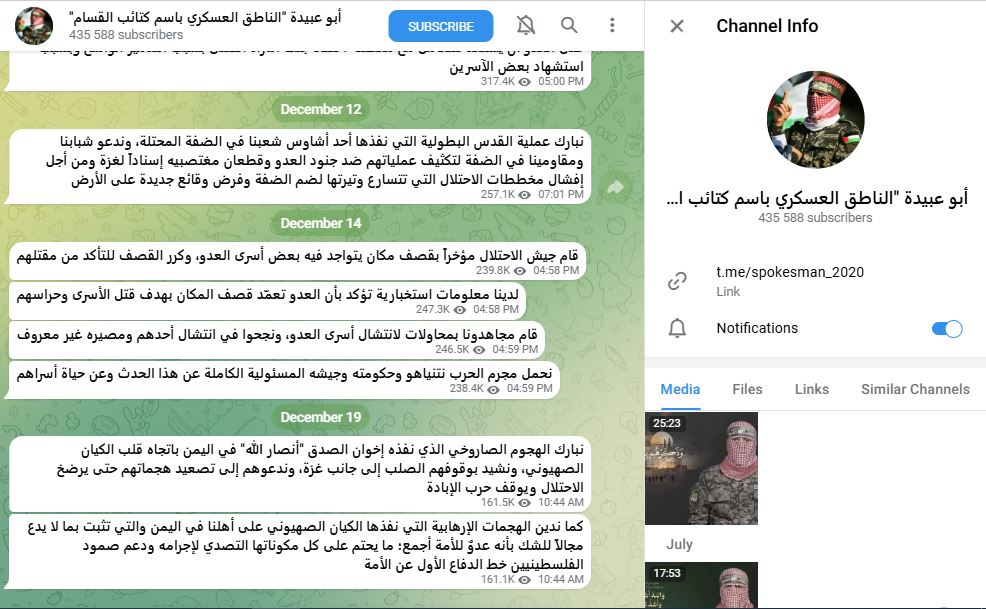Screen dimensions: 986x609
Task: Open the Similar Channels tab
Action: pyautogui.click(x=915, y=389)
